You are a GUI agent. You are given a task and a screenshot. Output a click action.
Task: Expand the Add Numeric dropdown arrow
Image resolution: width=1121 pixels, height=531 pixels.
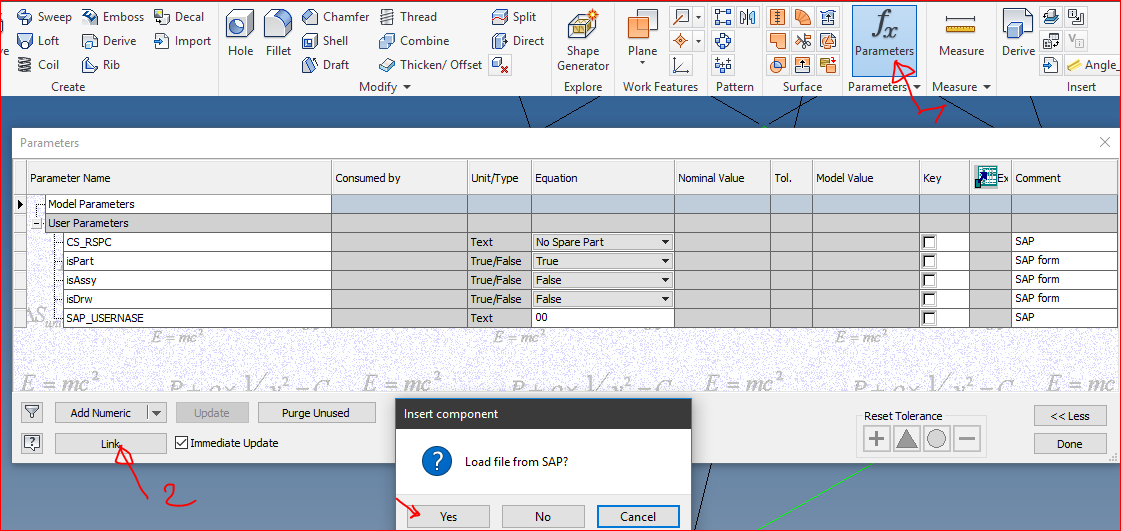pyautogui.click(x=155, y=412)
